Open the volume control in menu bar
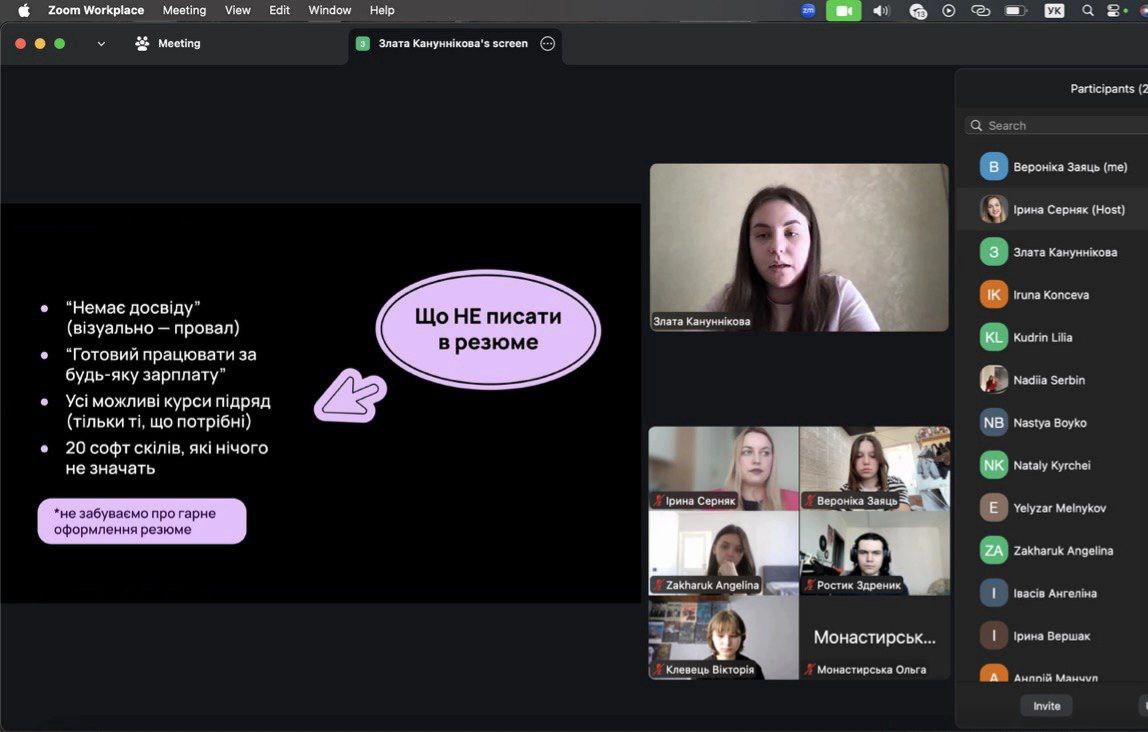1148x732 pixels. click(x=881, y=11)
